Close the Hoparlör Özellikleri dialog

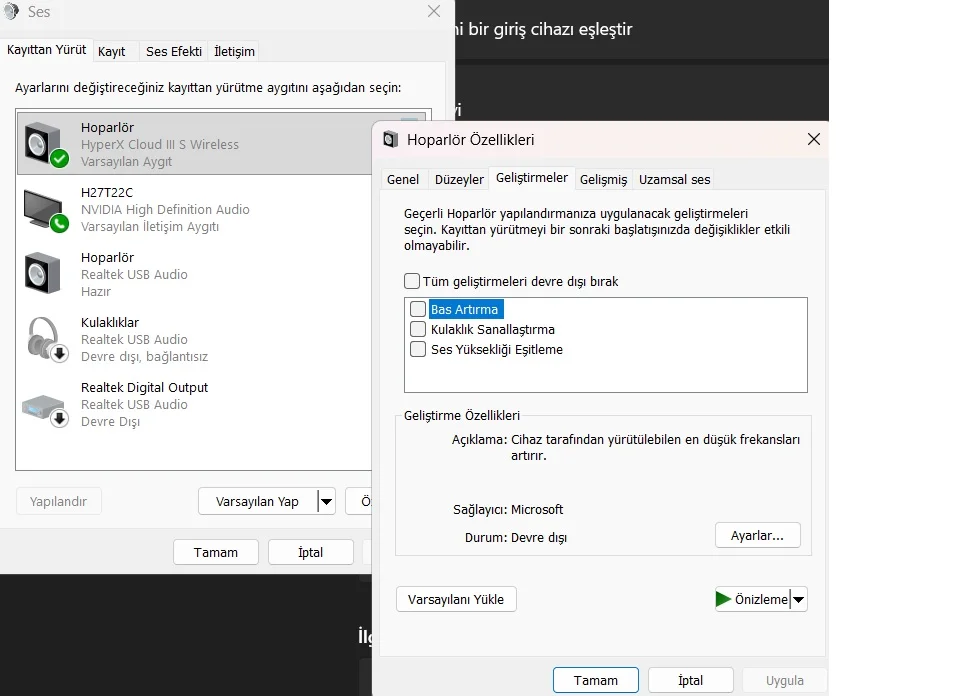point(814,139)
